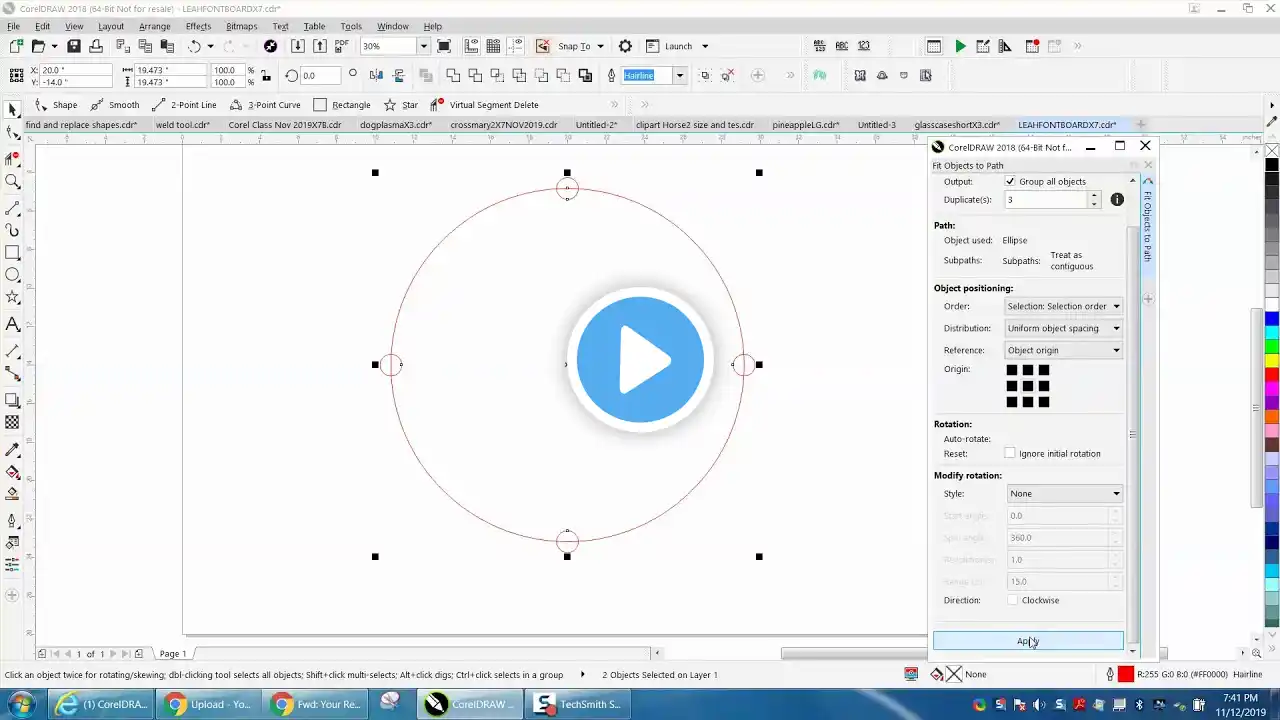Click the Star tool in the shape toolbar
Image resolution: width=1280 pixels, height=720 pixels.
tap(401, 105)
